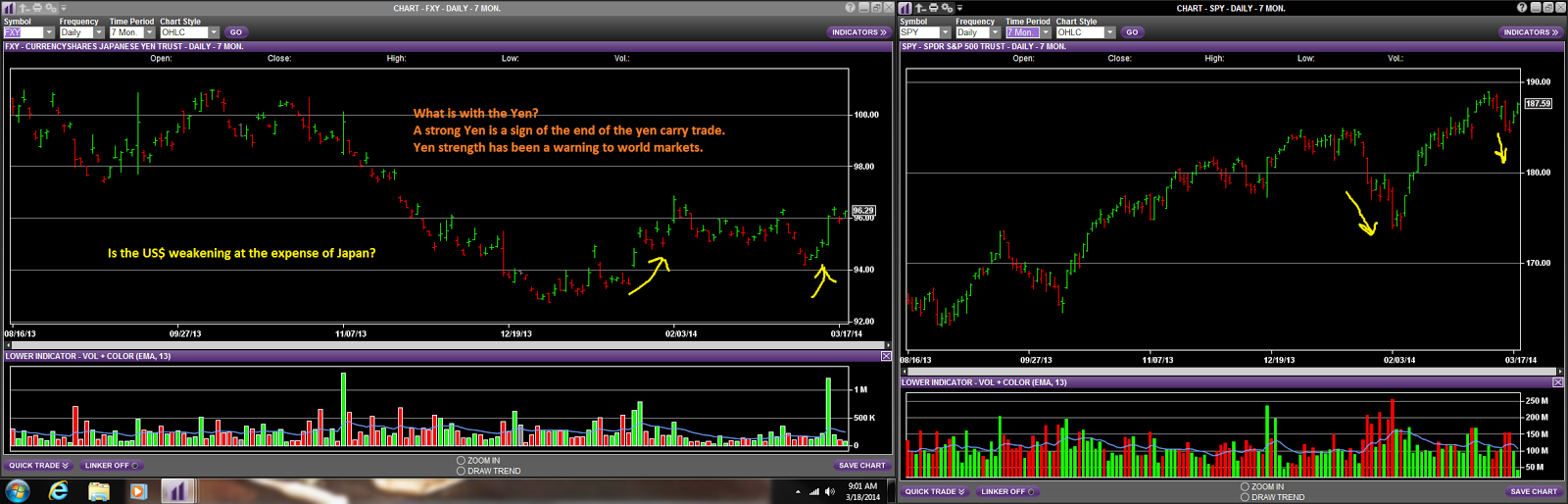
Task: Click the chart logo icon in SPY window
Action: click(905, 8)
